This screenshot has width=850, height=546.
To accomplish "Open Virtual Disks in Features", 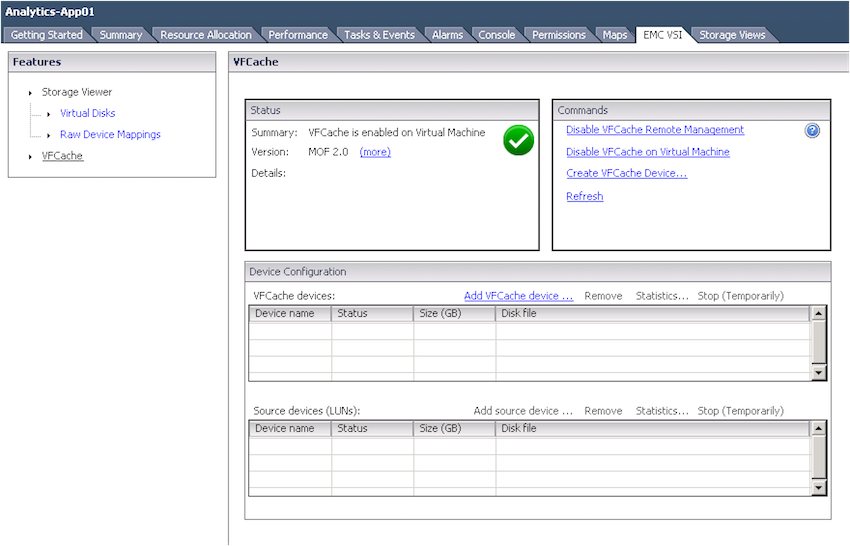I will click(x=87, y=113).
